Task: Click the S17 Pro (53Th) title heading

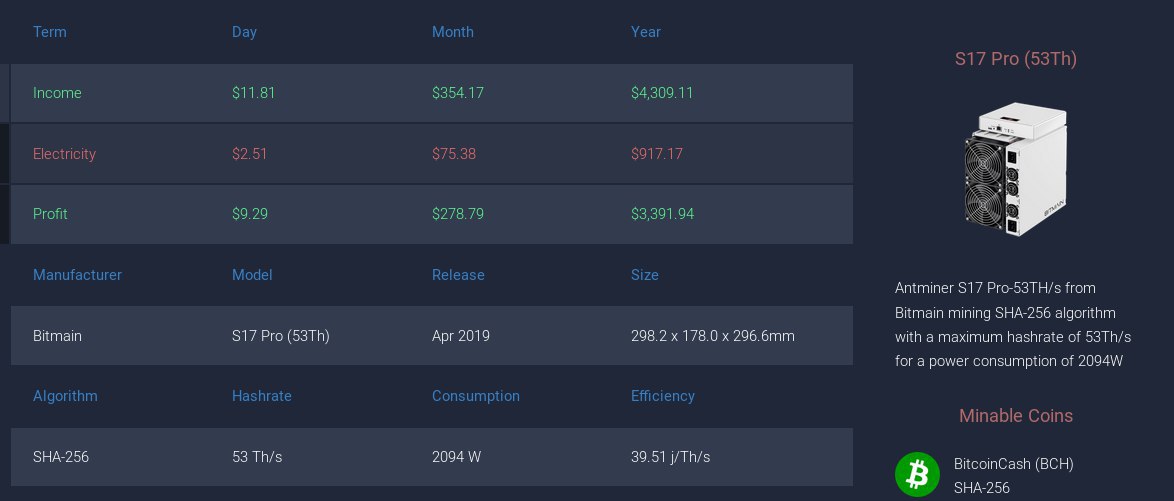Action: tap(1015, 58)
